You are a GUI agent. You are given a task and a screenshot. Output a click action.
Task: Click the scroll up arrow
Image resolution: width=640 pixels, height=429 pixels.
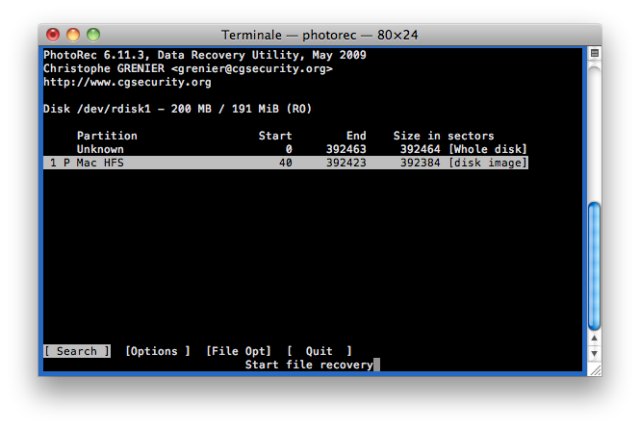[x=594, y=338]
